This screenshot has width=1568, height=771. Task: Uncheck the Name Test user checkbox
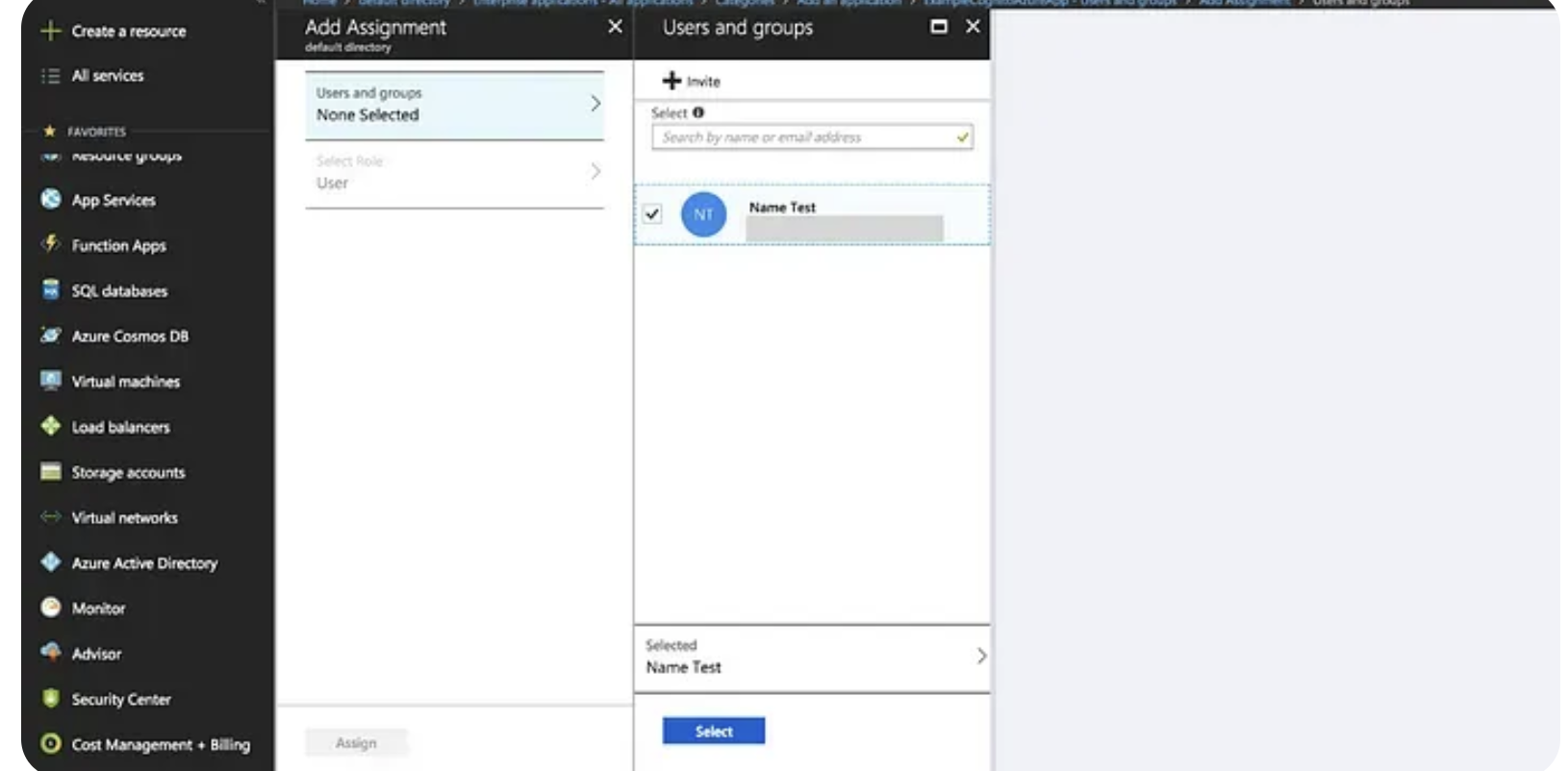click(652, 213)
